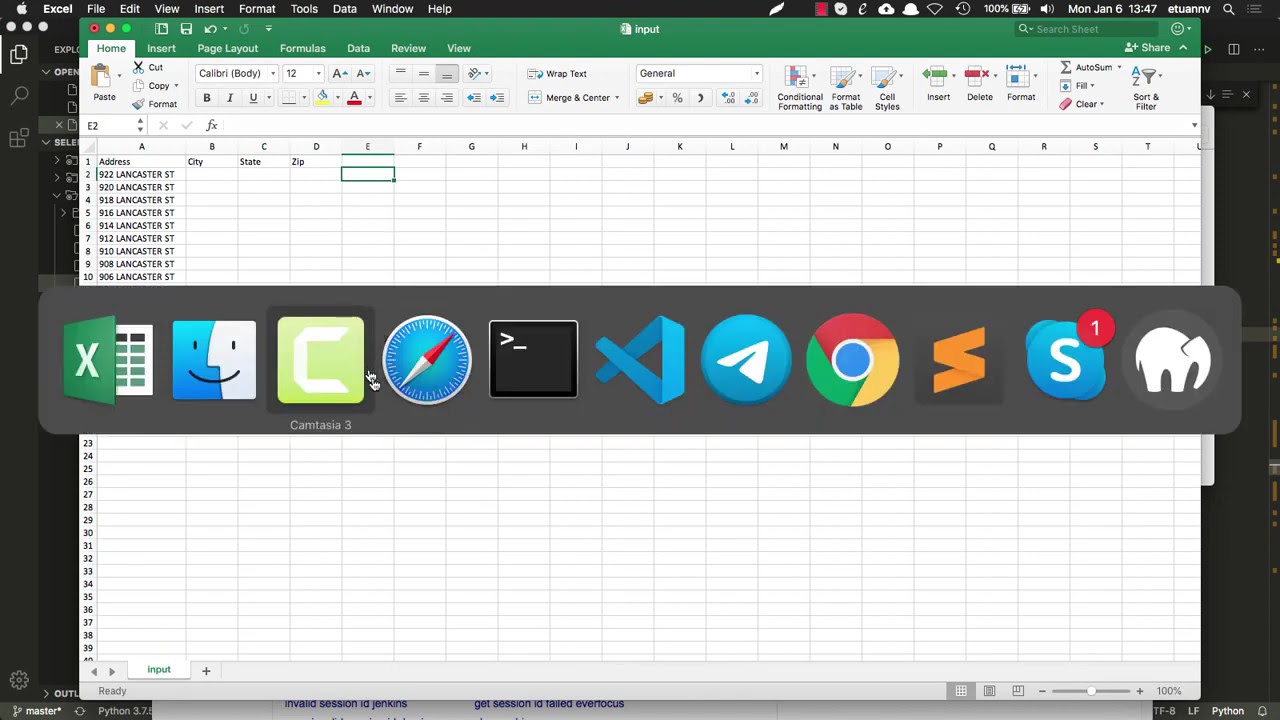Toggle bottom vertical alignment
The image size is (1280, 720).
pos(447,74)
